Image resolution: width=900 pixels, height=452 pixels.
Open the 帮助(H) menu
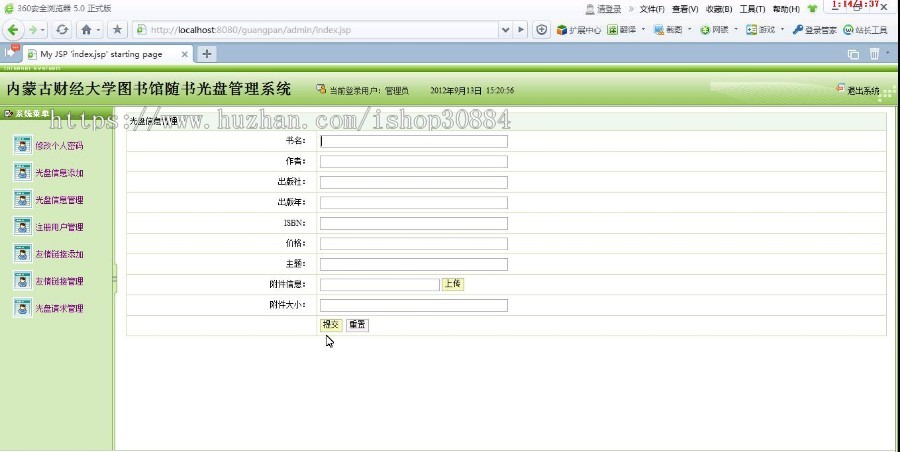[786, 9]
